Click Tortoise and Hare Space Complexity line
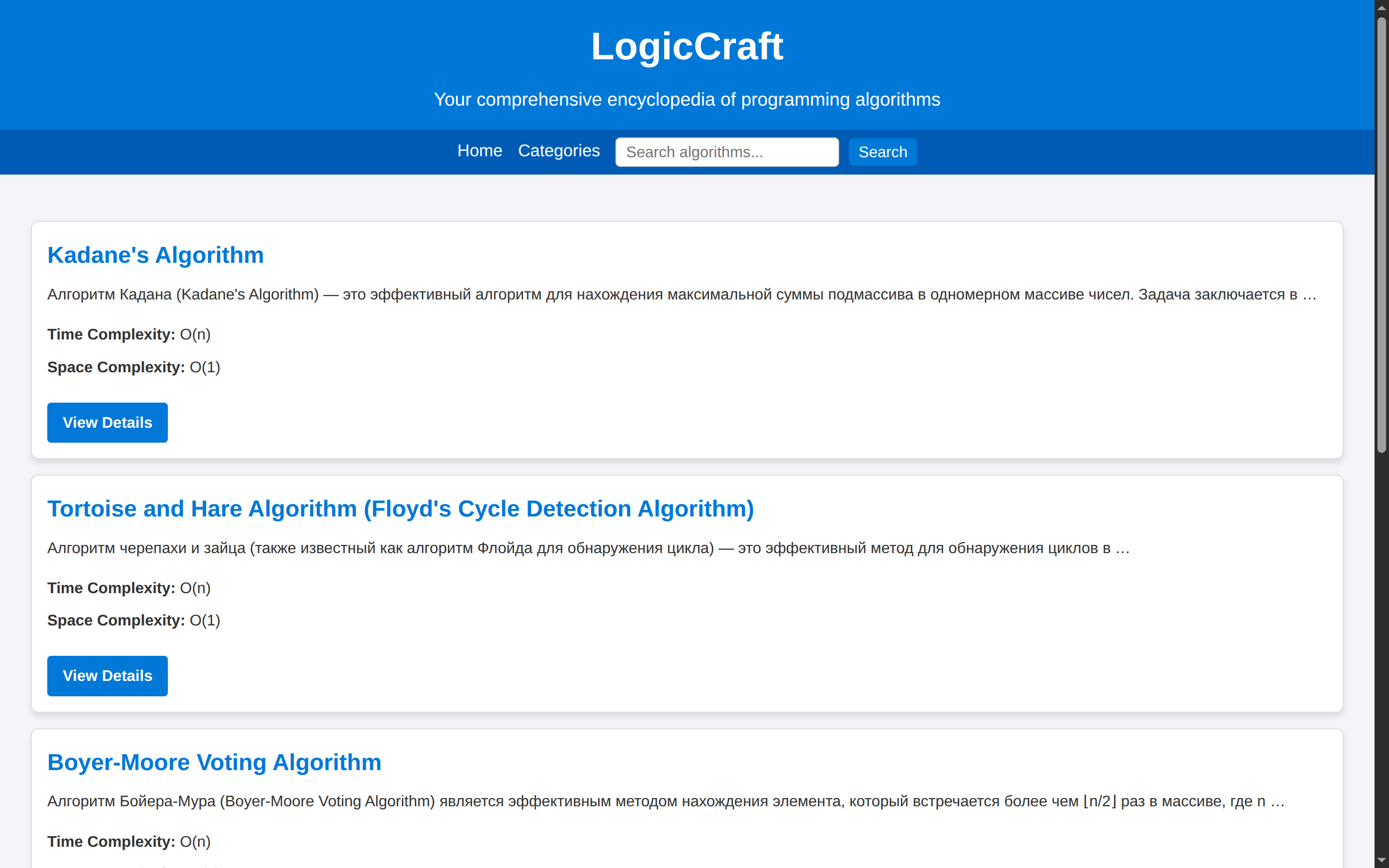This screenshot has height=868, width=1389. tap(134, 620)
